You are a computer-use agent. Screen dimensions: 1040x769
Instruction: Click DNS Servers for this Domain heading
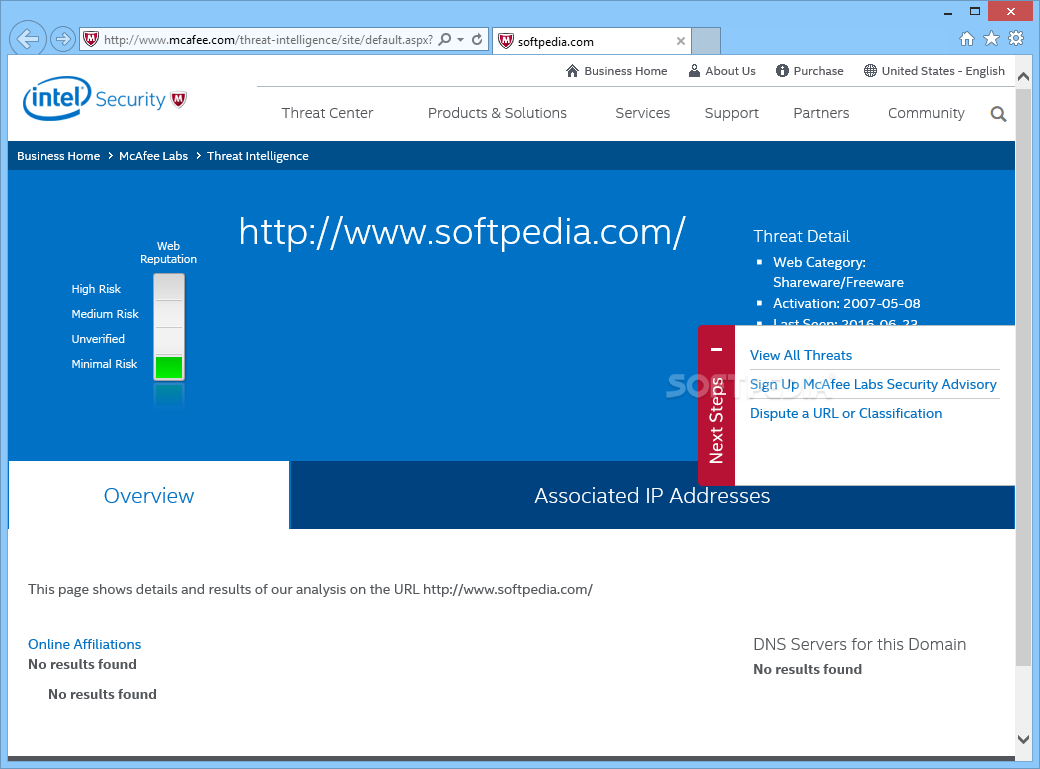[x=860, y=644]
